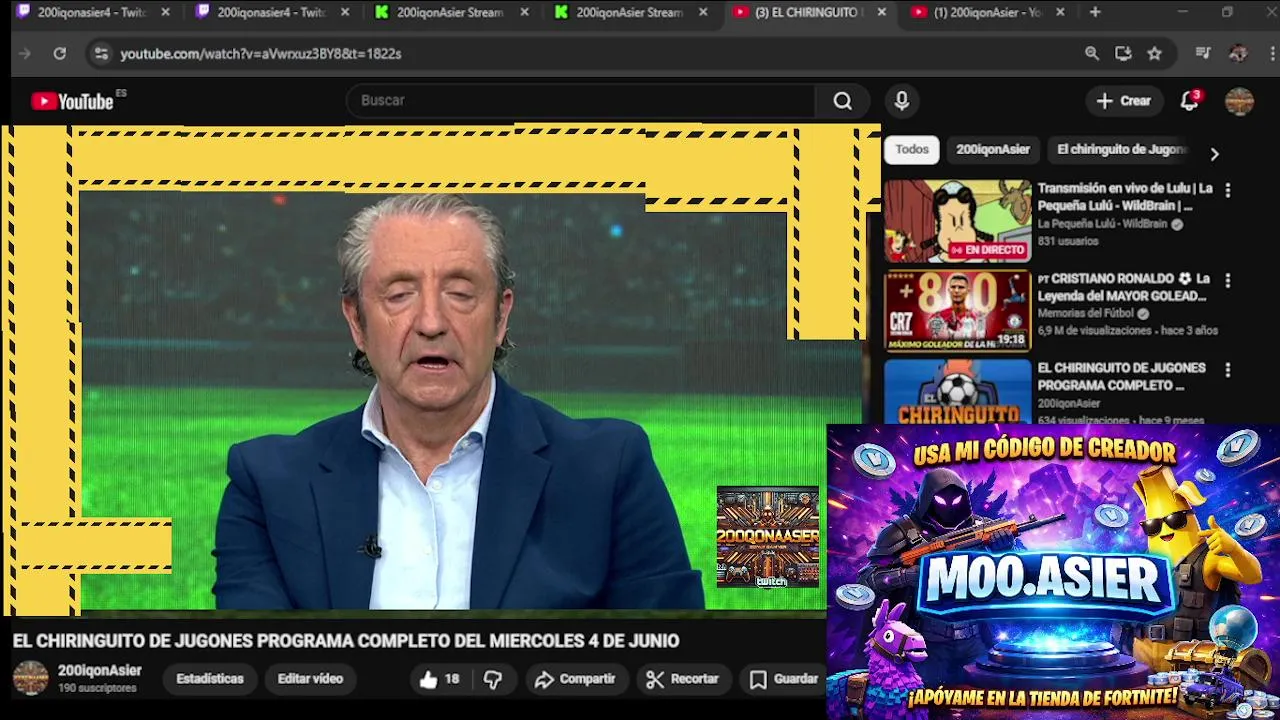Click the browser zoom magnifier icon
Screen dimensions: 1280x720
1092,54
